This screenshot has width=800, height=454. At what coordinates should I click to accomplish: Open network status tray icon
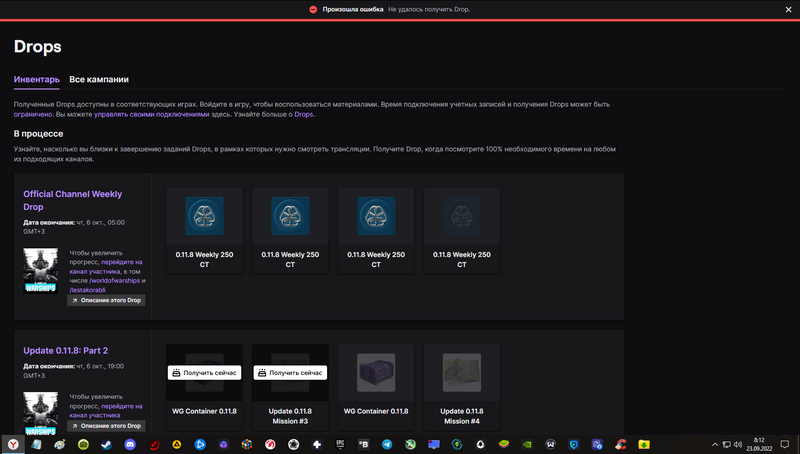coord(727,444)
